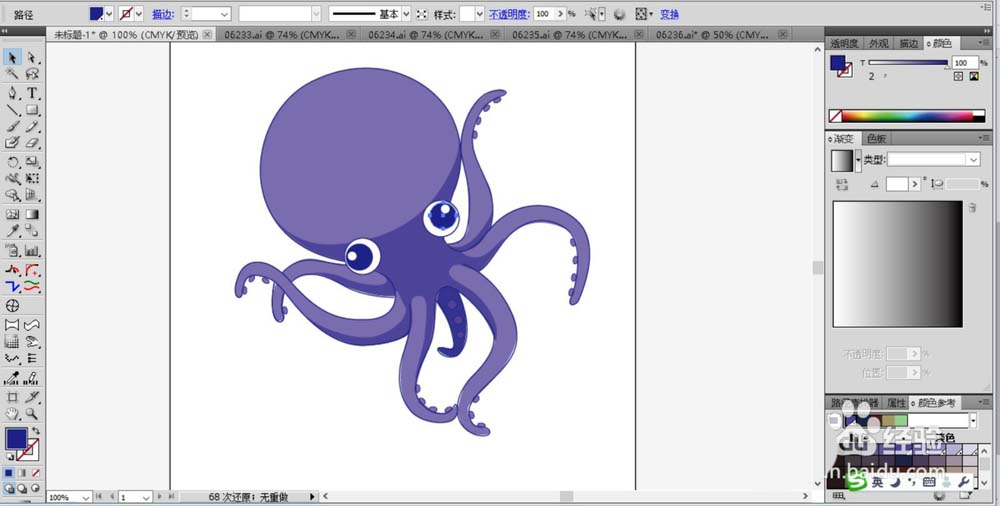
Task: Select the Rotate tool
Action: (12, 162)
